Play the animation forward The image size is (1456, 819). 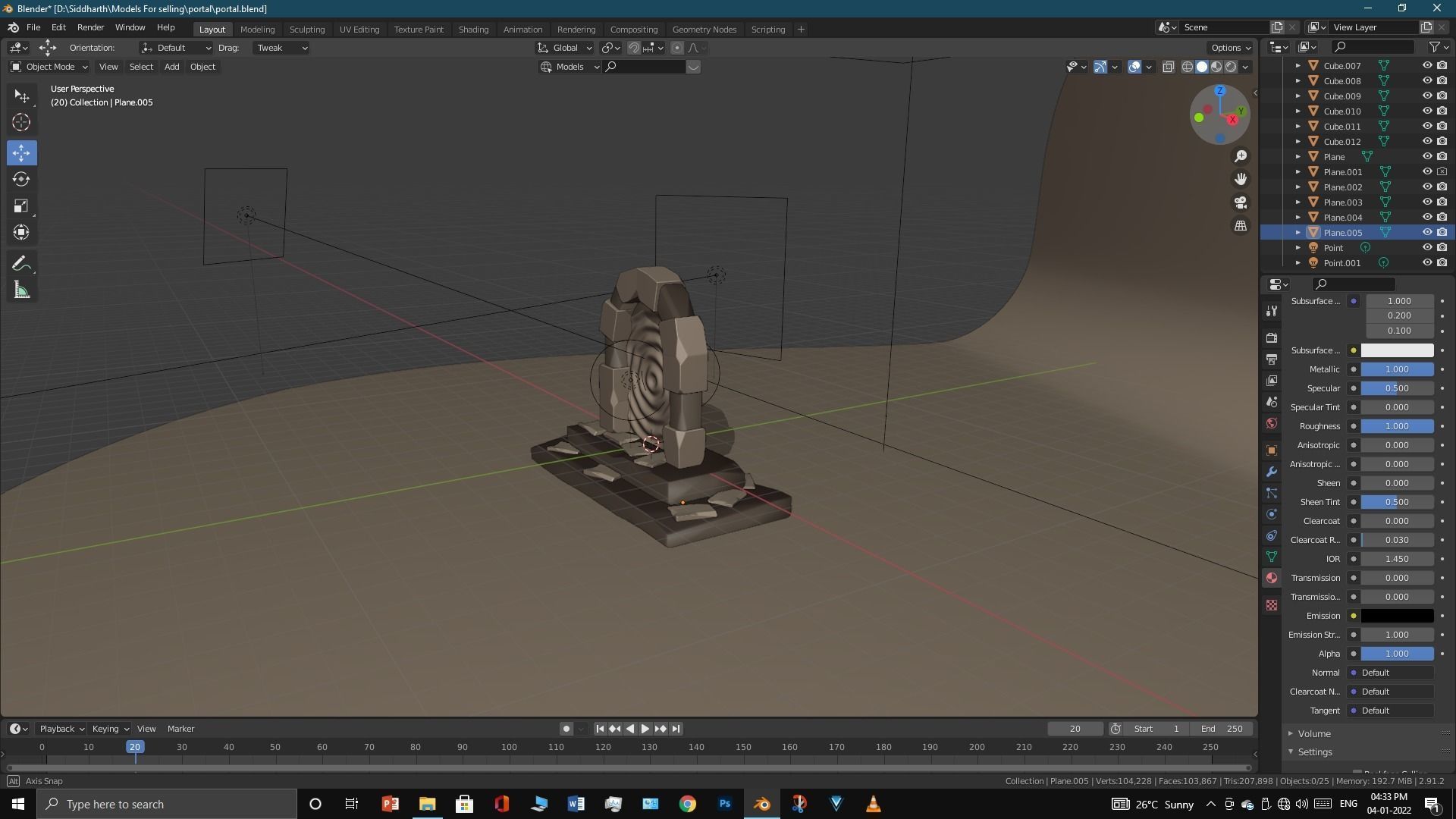(645, 729)
